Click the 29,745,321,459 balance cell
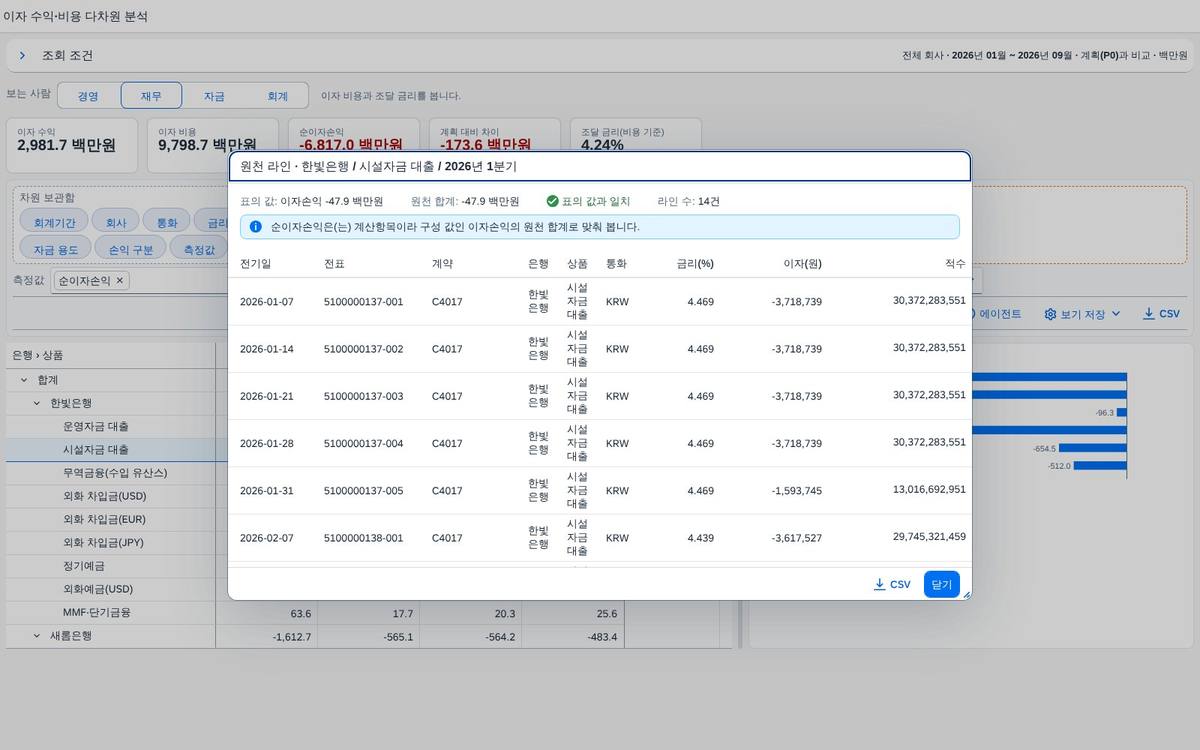 point(929,537)
